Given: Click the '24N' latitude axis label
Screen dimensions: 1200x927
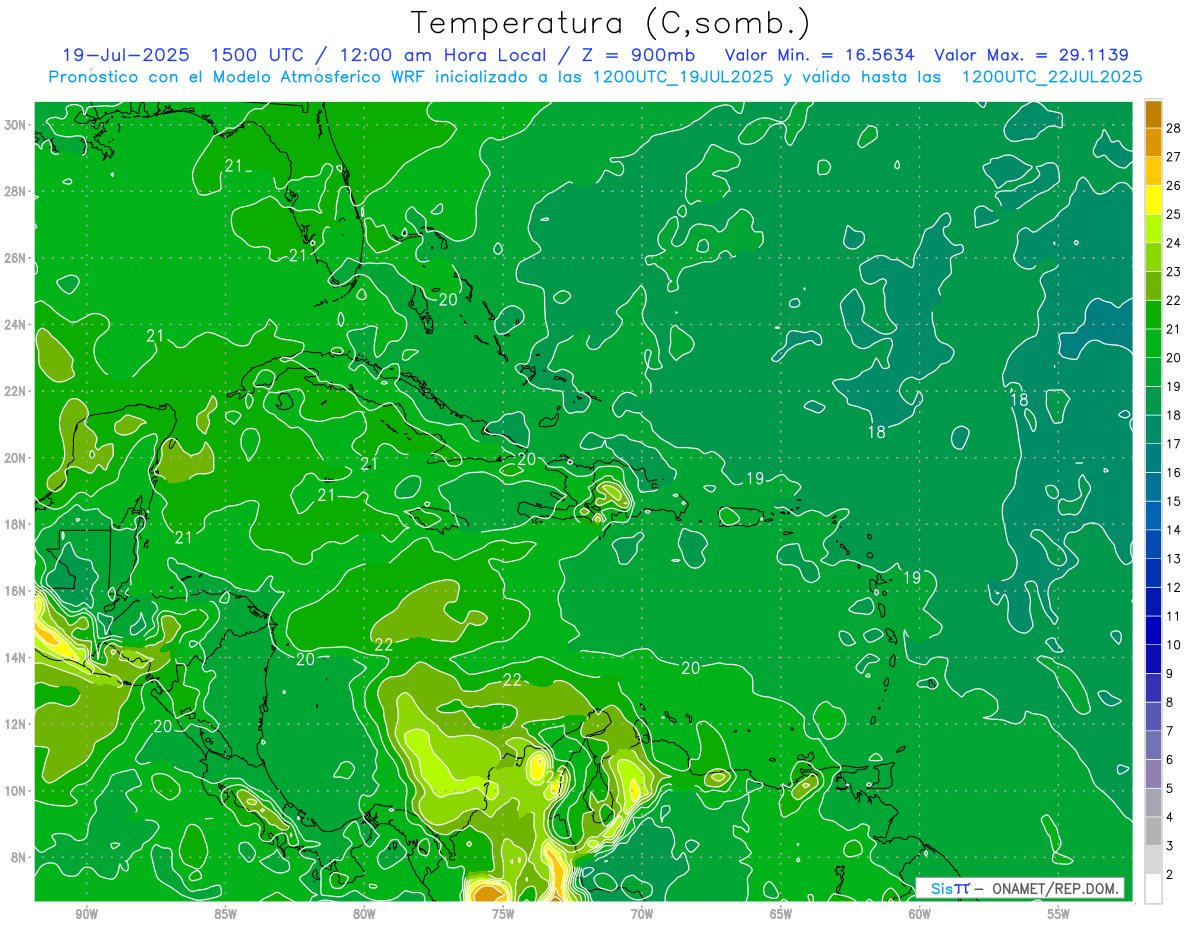Looking at the screenshot, I should (x=16, y=324).
